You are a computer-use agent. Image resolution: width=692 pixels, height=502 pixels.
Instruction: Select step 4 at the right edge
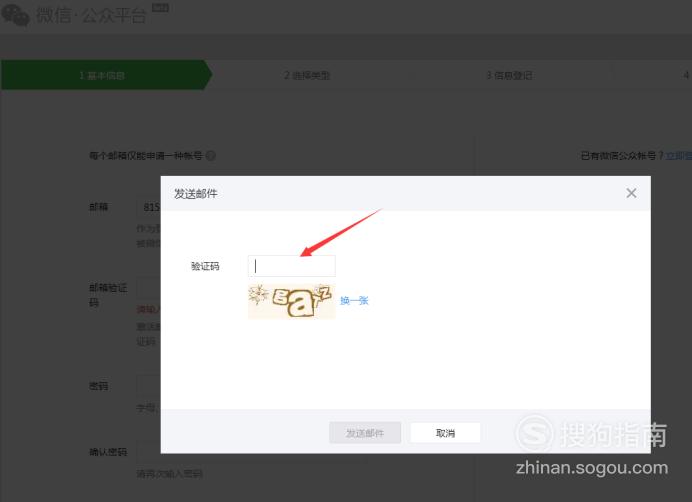pyautogui.click(x=685, y=75)
